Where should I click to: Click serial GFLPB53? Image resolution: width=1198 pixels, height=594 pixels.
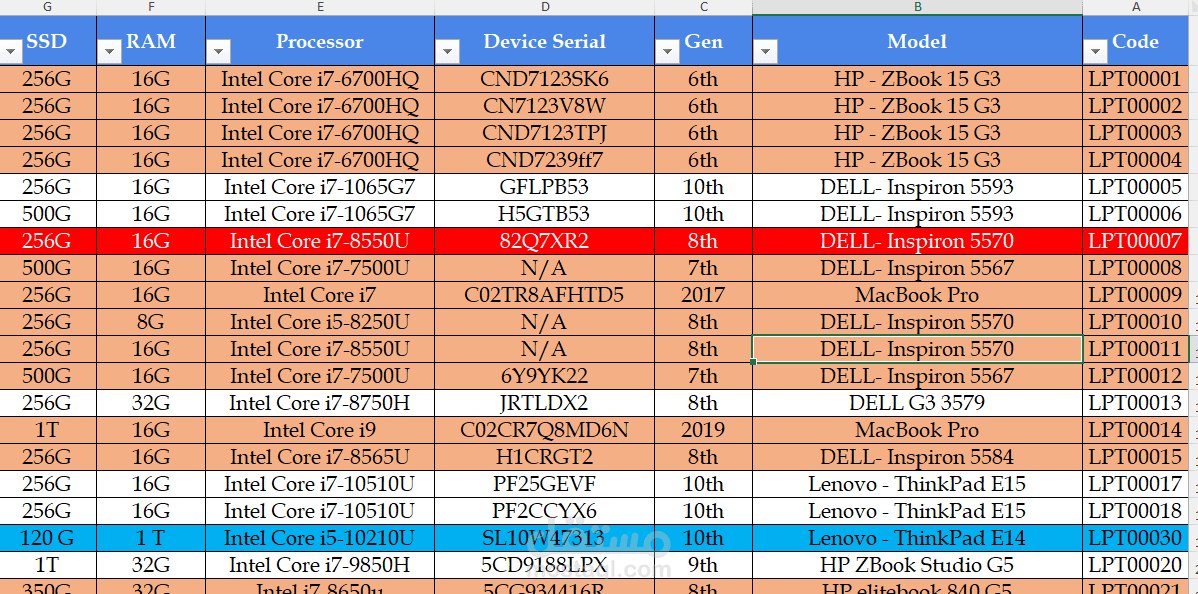pos(545,187)
